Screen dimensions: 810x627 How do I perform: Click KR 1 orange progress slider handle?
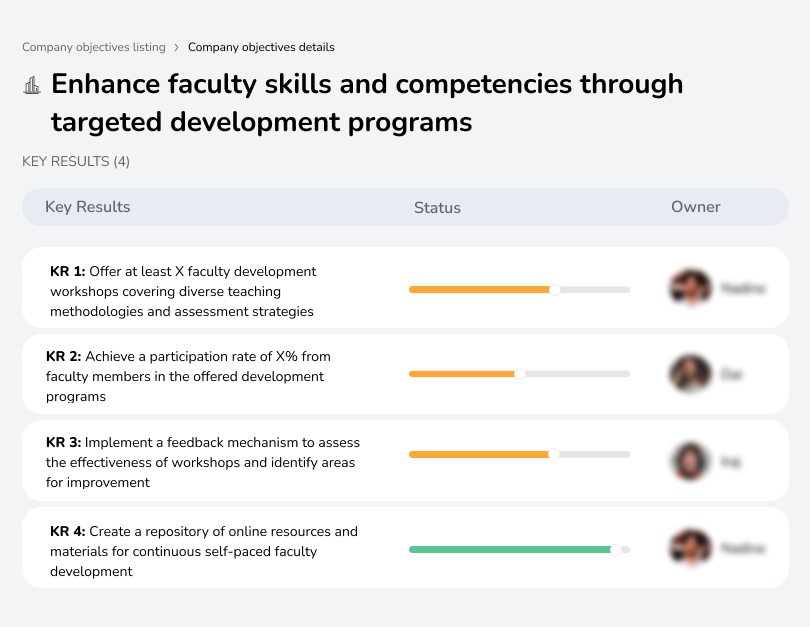click(x=554, y=290)
